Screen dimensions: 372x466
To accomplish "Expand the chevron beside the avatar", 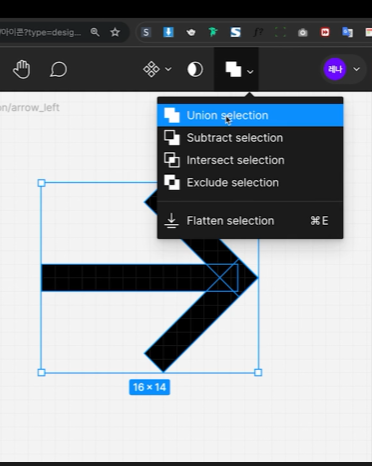I will click(x=356, y=69).
